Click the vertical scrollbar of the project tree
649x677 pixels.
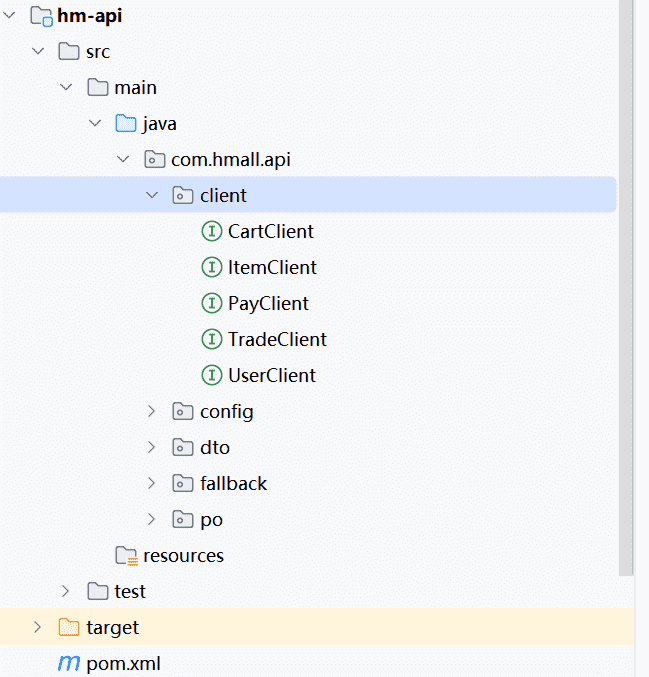(x=626, y=300)
